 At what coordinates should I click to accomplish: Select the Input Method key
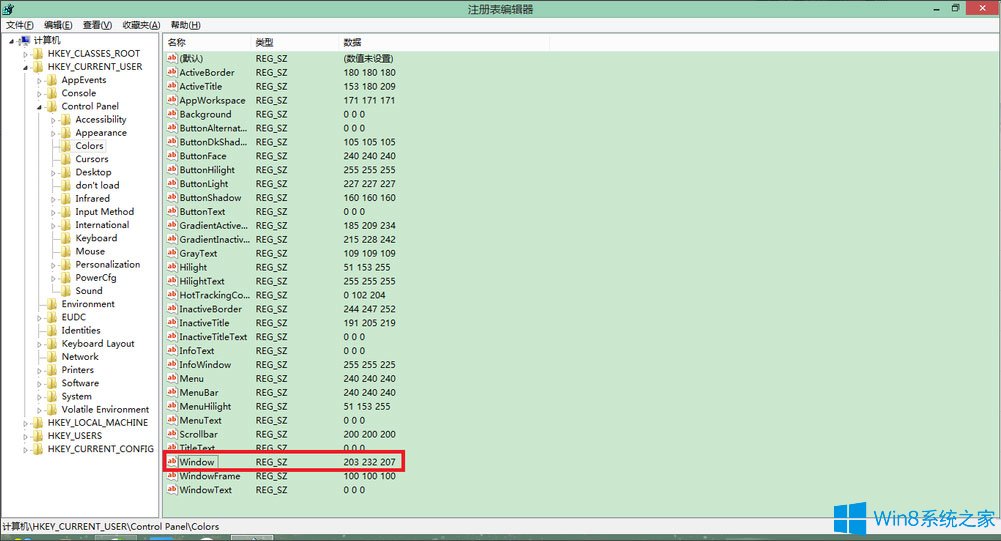tap(104, 211)
